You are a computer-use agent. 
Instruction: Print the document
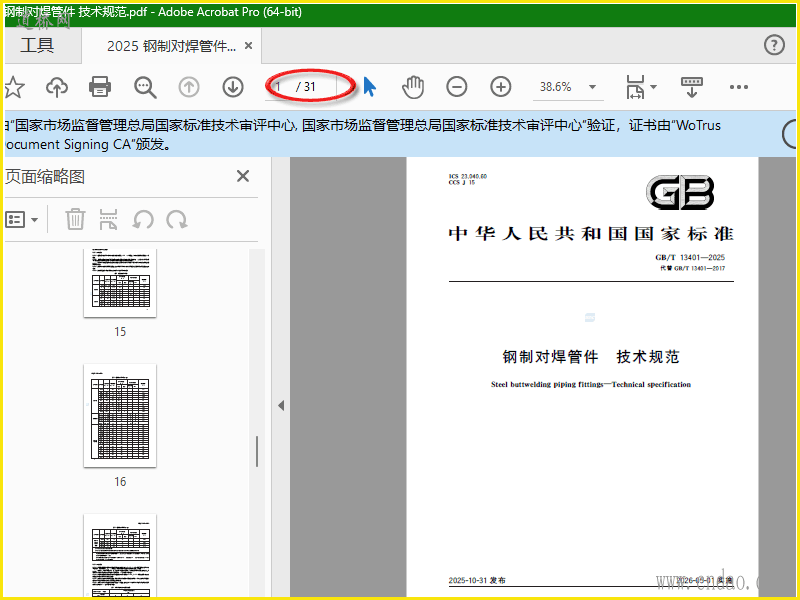[x=99, y=87]
